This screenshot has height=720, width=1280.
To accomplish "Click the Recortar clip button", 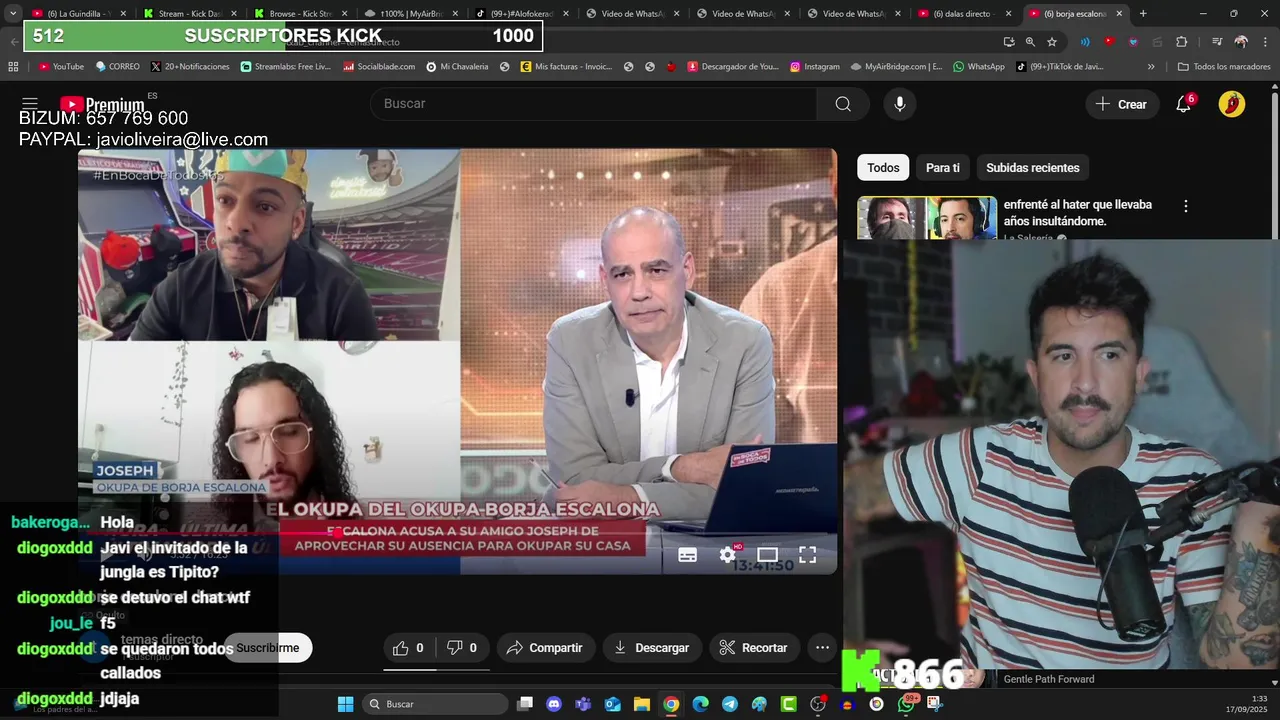I will click(754, 648).
